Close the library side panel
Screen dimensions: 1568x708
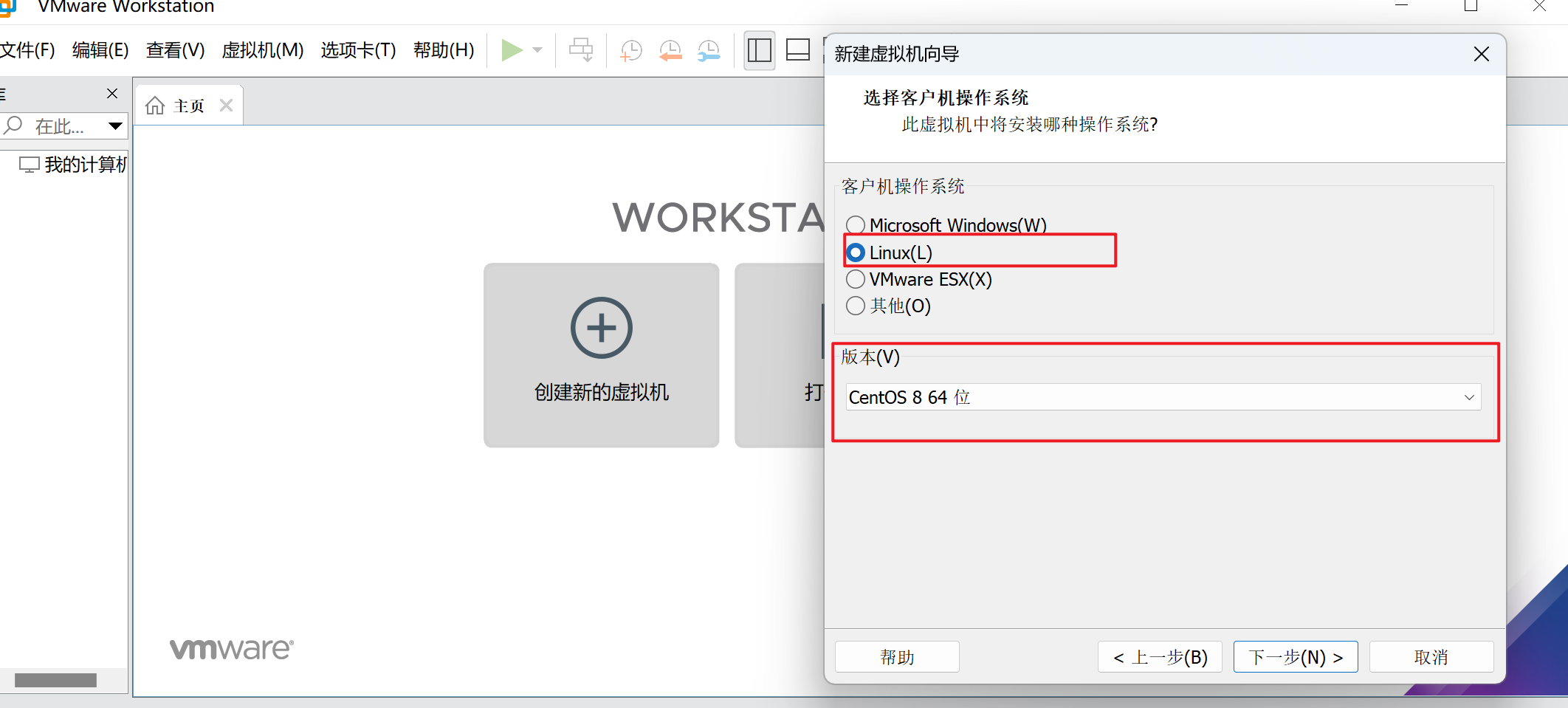[112, 93]
